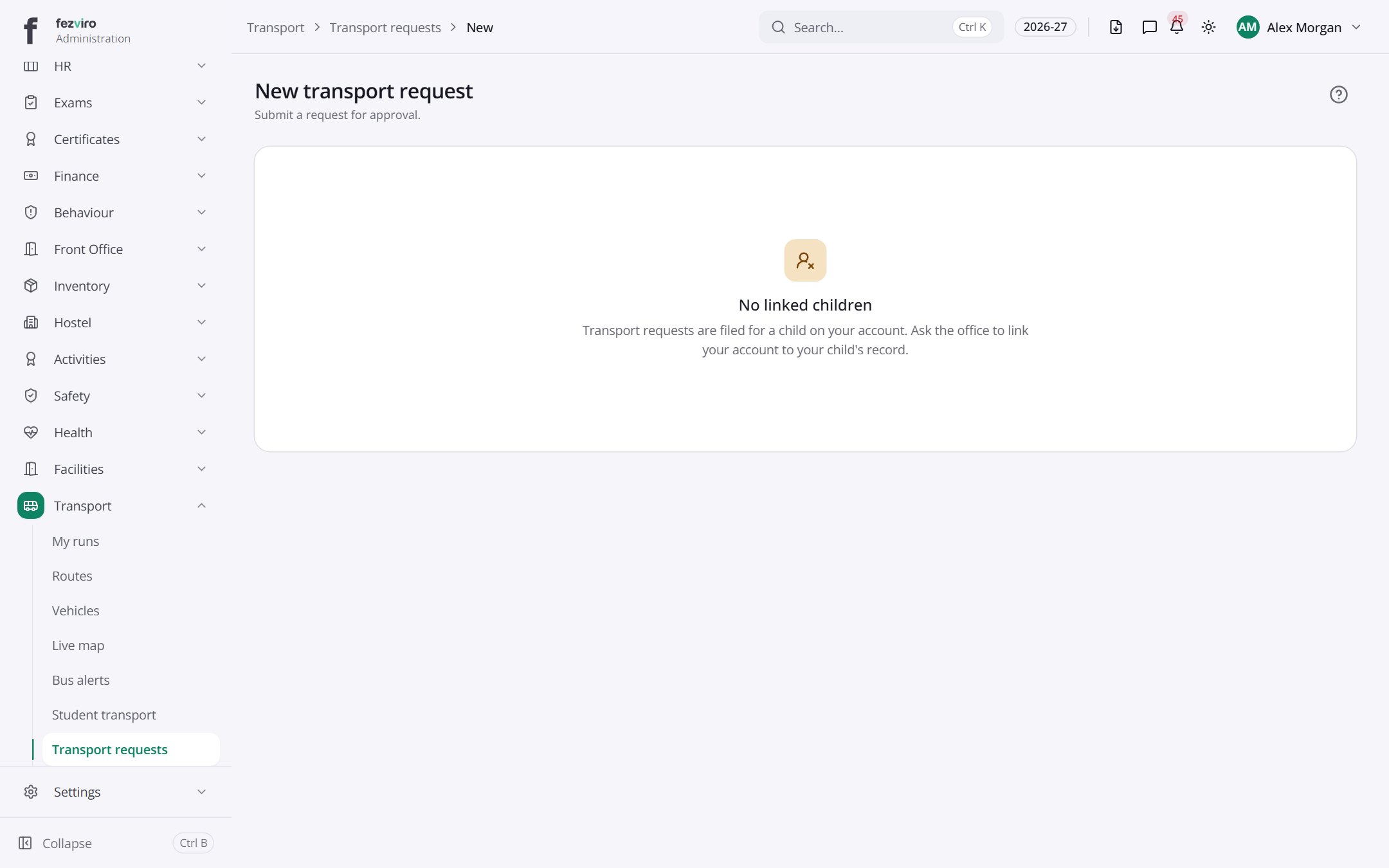Click the Safety shield icon
Image resolution: width=1389 pixels, height=868 pixels.
coord(31,395)
